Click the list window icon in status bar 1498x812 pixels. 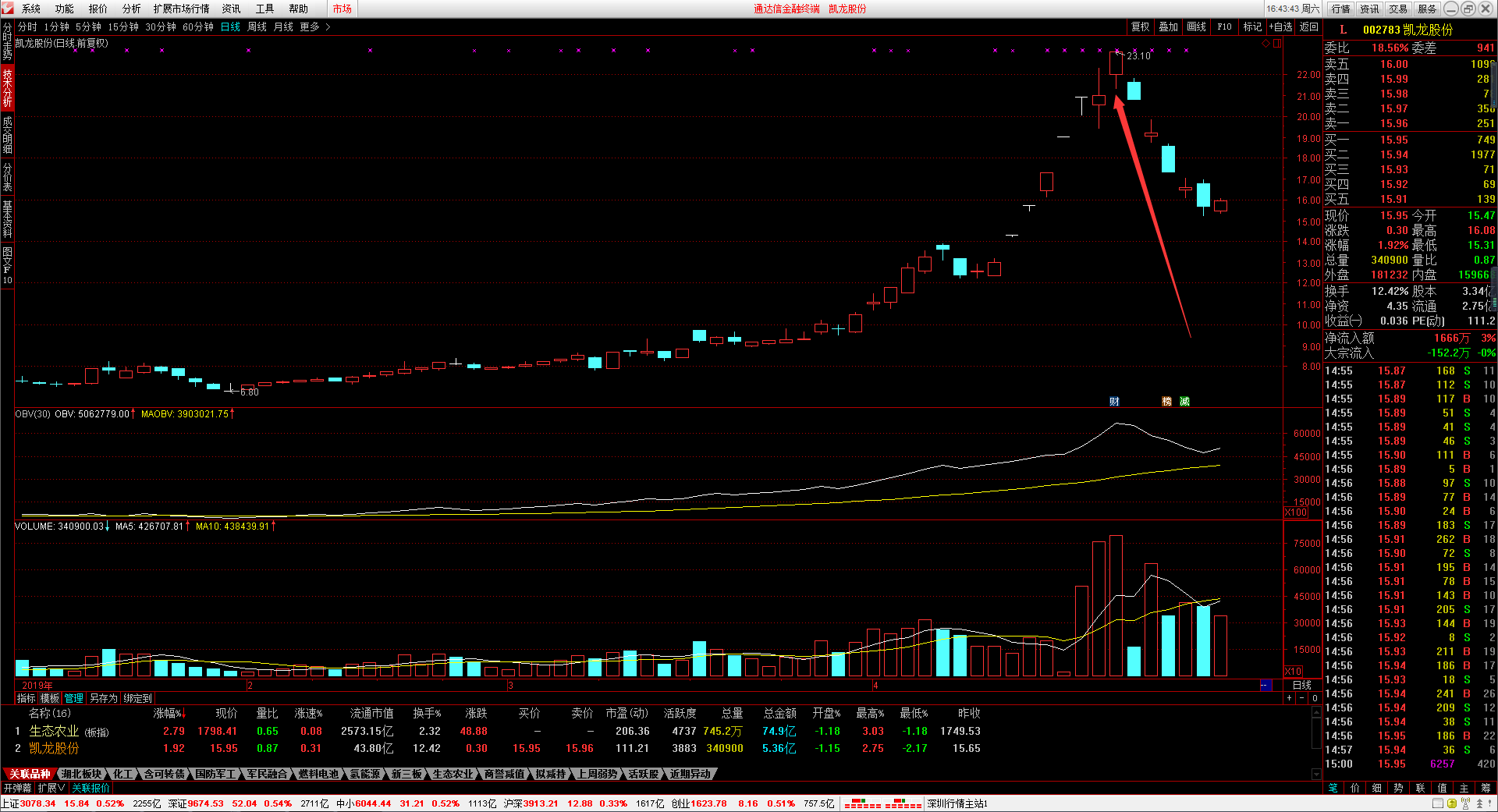[1437, 803]
